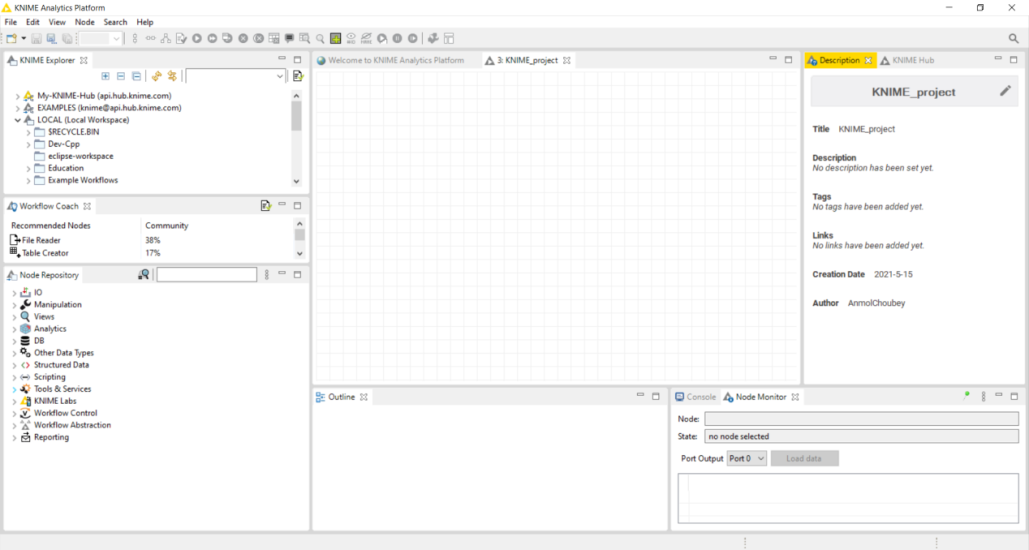The height and width of the screenshot is (550, 1029).
Task: Click the toolbar icon right after resume loop
Action: point(433,39)
